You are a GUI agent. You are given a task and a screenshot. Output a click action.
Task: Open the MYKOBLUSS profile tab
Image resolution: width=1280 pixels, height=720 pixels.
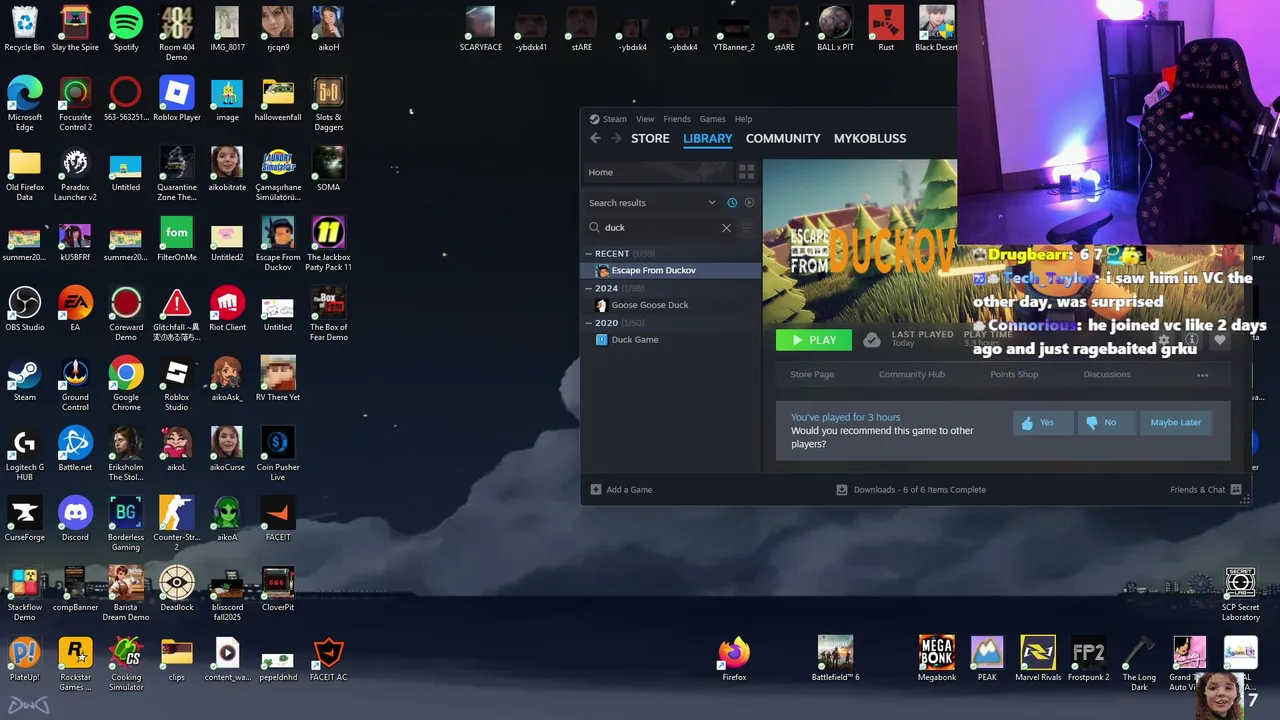pyautogui.click(x=870, y=138)
